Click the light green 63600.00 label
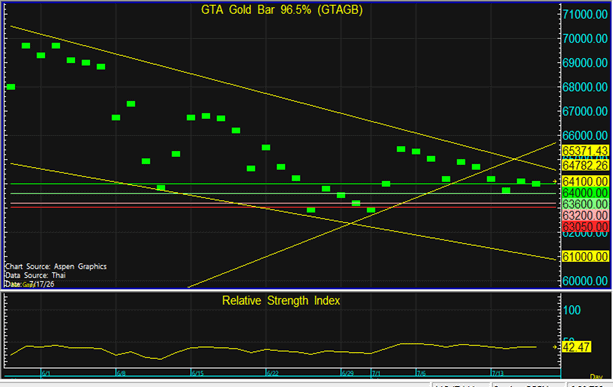 (585, 204)
